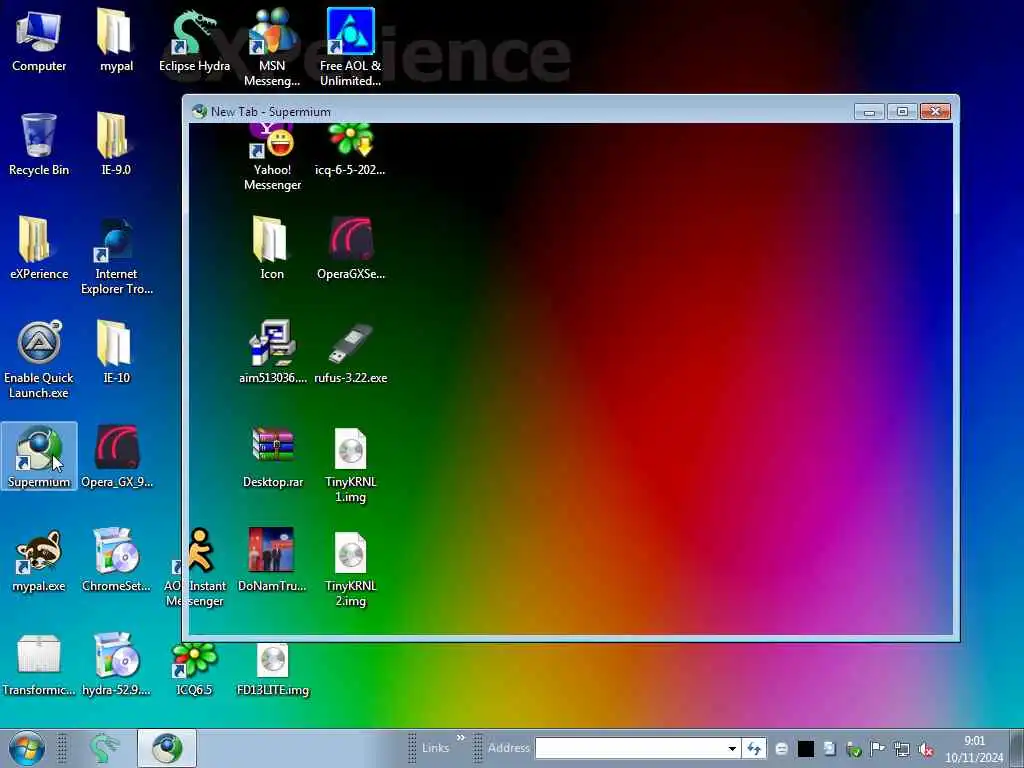Select the Supermium desktop shortcut
The width and height of the screenshot is (1024, 768).
click(x=39, y=456)
